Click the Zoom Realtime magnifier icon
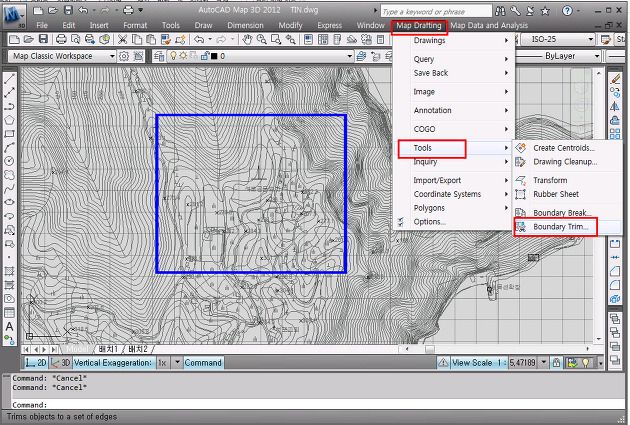This screenshot has width=630, height=425. (x=261, y=39)
